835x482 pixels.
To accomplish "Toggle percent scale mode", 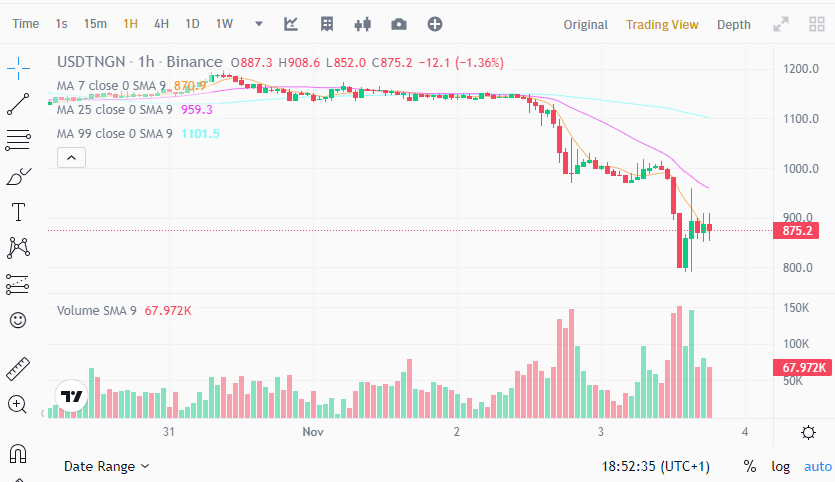I will coord(750,466).
